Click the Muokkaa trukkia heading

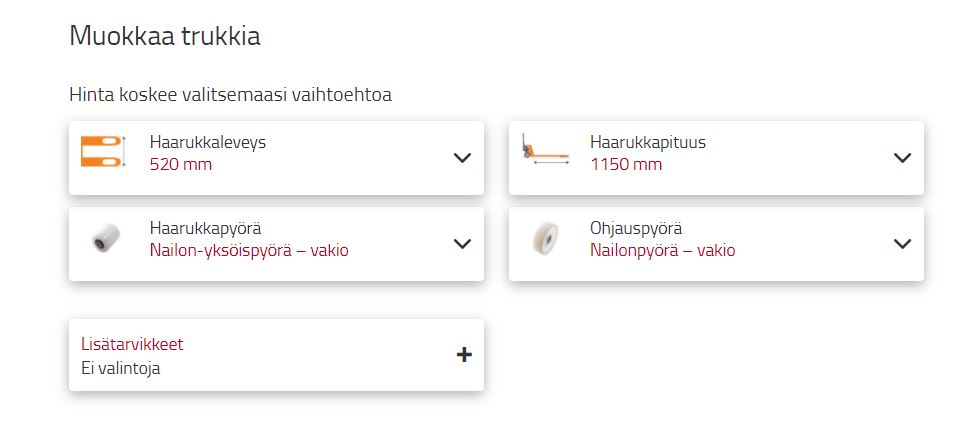(x=165, y=37)
